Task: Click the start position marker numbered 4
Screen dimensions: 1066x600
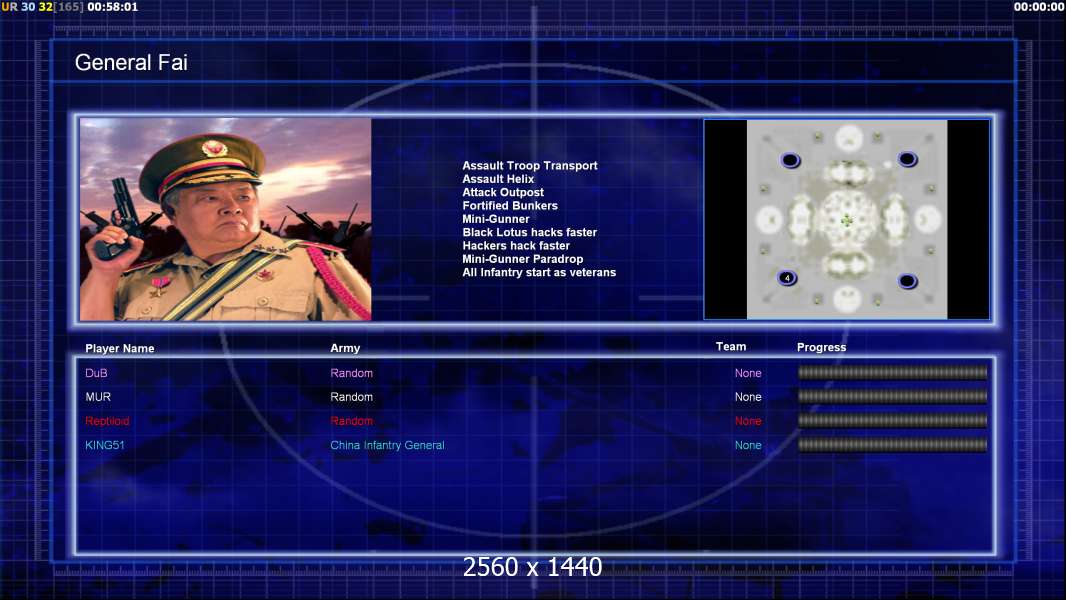Action: tap(787, 278)
